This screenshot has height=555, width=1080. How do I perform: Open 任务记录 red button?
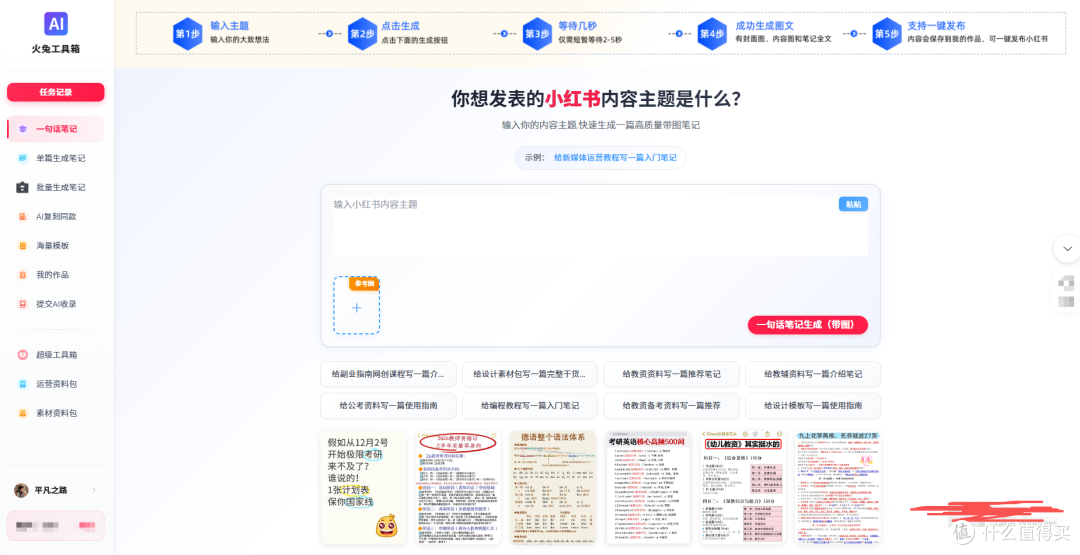(56, 92)
